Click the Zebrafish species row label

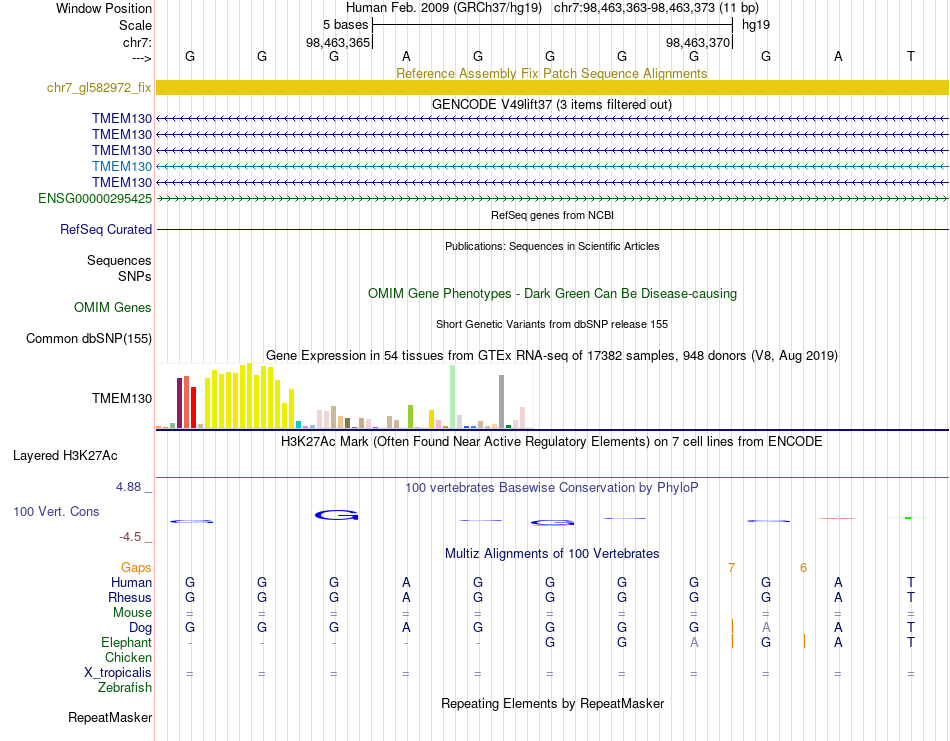125,688
